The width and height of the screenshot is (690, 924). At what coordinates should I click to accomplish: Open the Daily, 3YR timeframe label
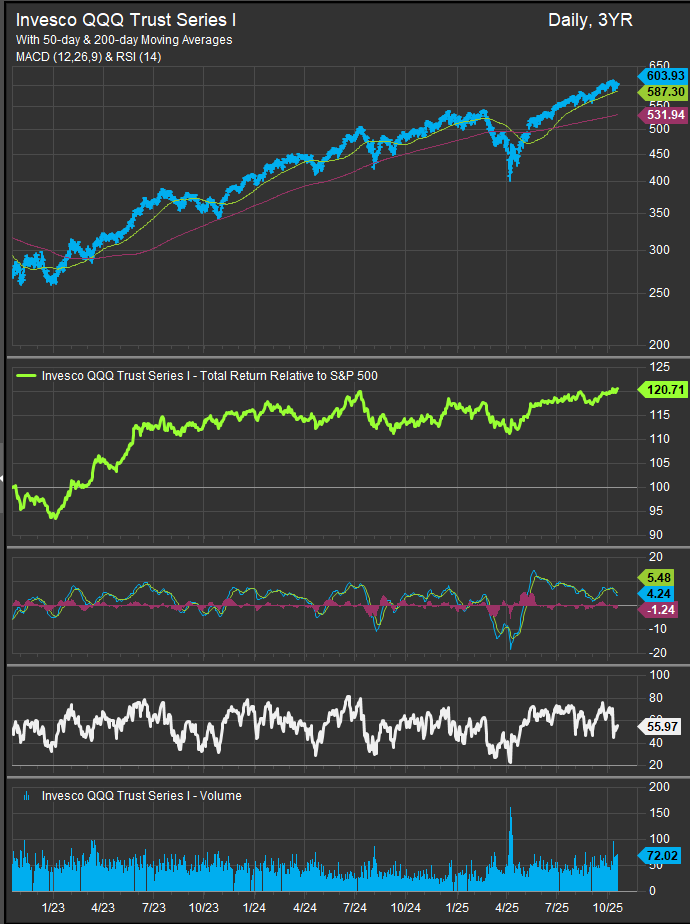pos(590,20)
